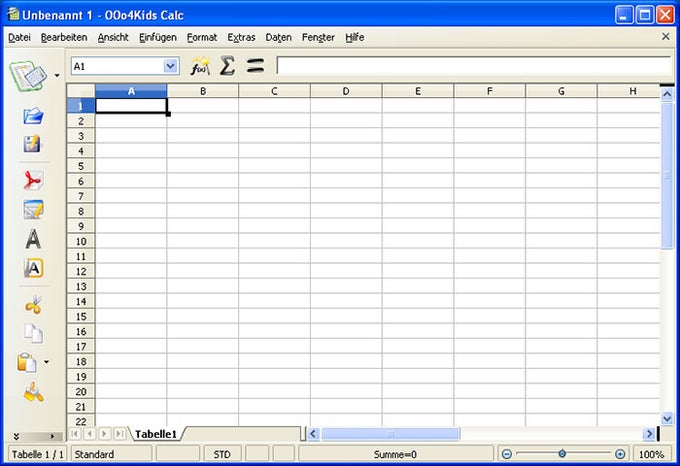
Task: Select row 20 header
Action: point(81,391)
